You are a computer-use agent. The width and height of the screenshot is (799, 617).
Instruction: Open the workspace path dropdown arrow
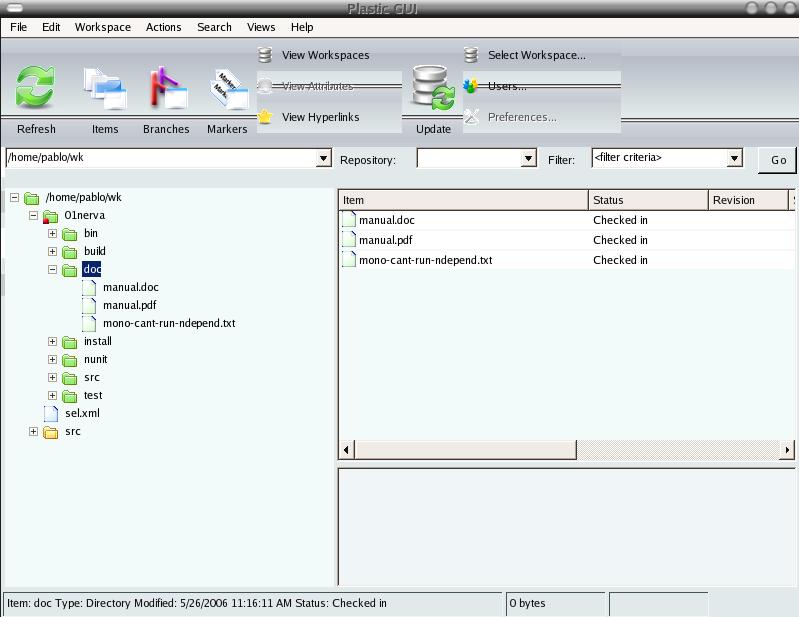tap(323, 158)
